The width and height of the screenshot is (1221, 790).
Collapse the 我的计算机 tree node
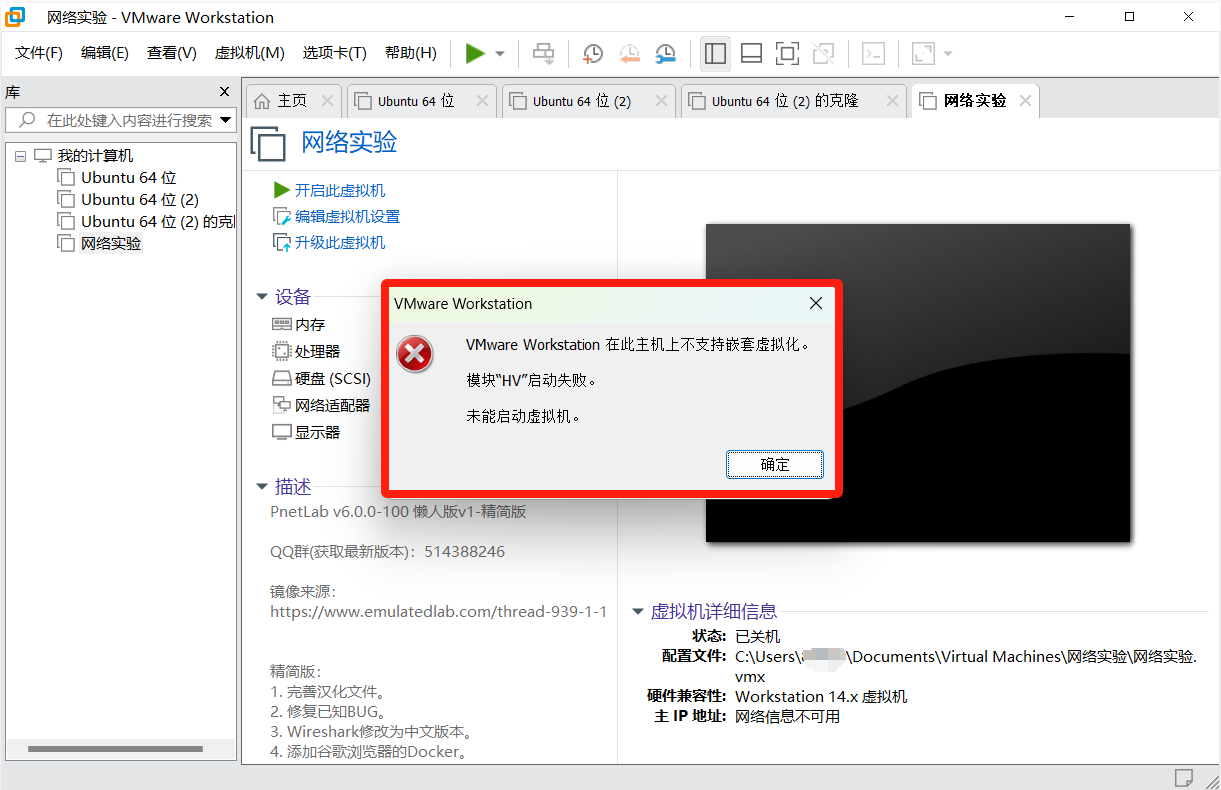21,156
